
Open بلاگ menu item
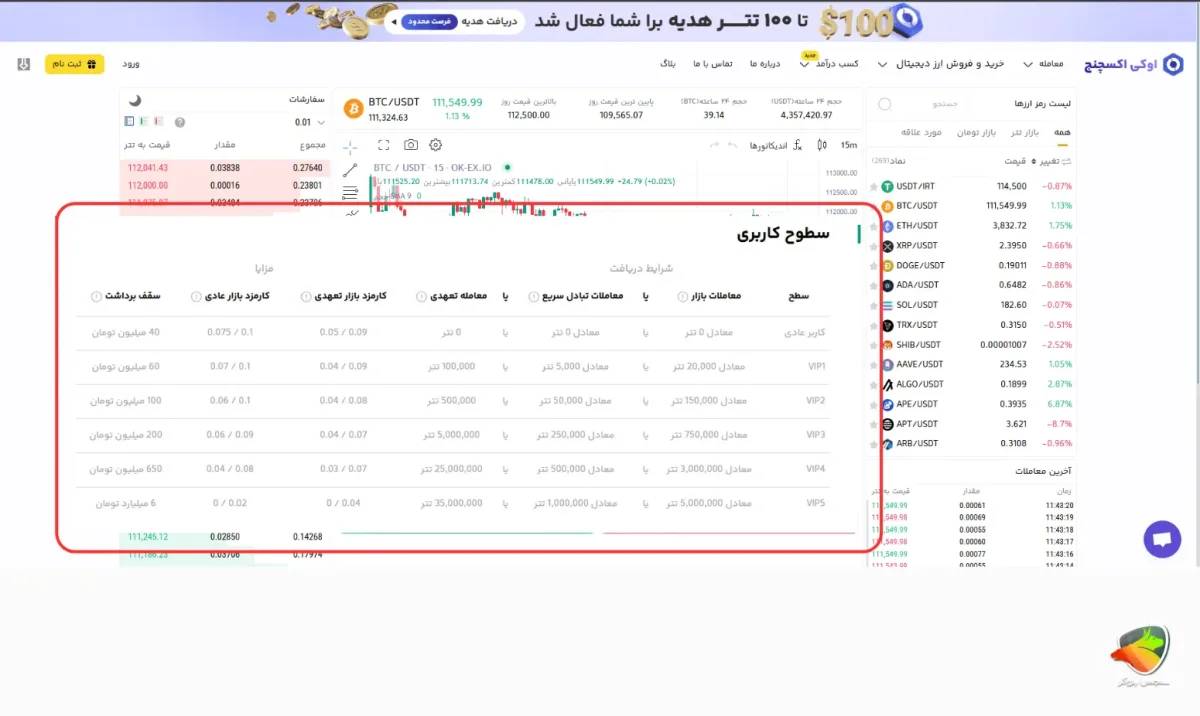tap(668, 64)
